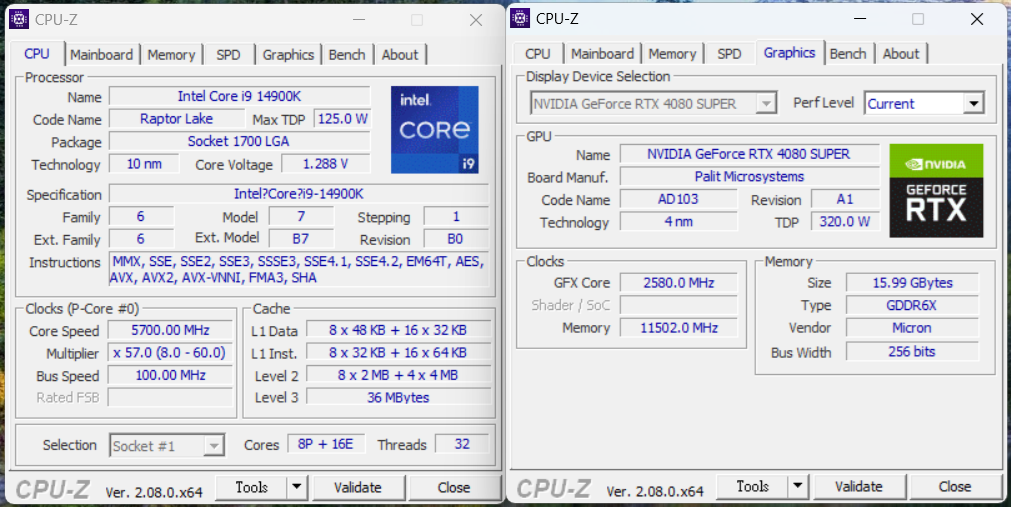Open Tools dropdown arrow in right CPU-Z window
1011x507 pixels.
point(798,486)
